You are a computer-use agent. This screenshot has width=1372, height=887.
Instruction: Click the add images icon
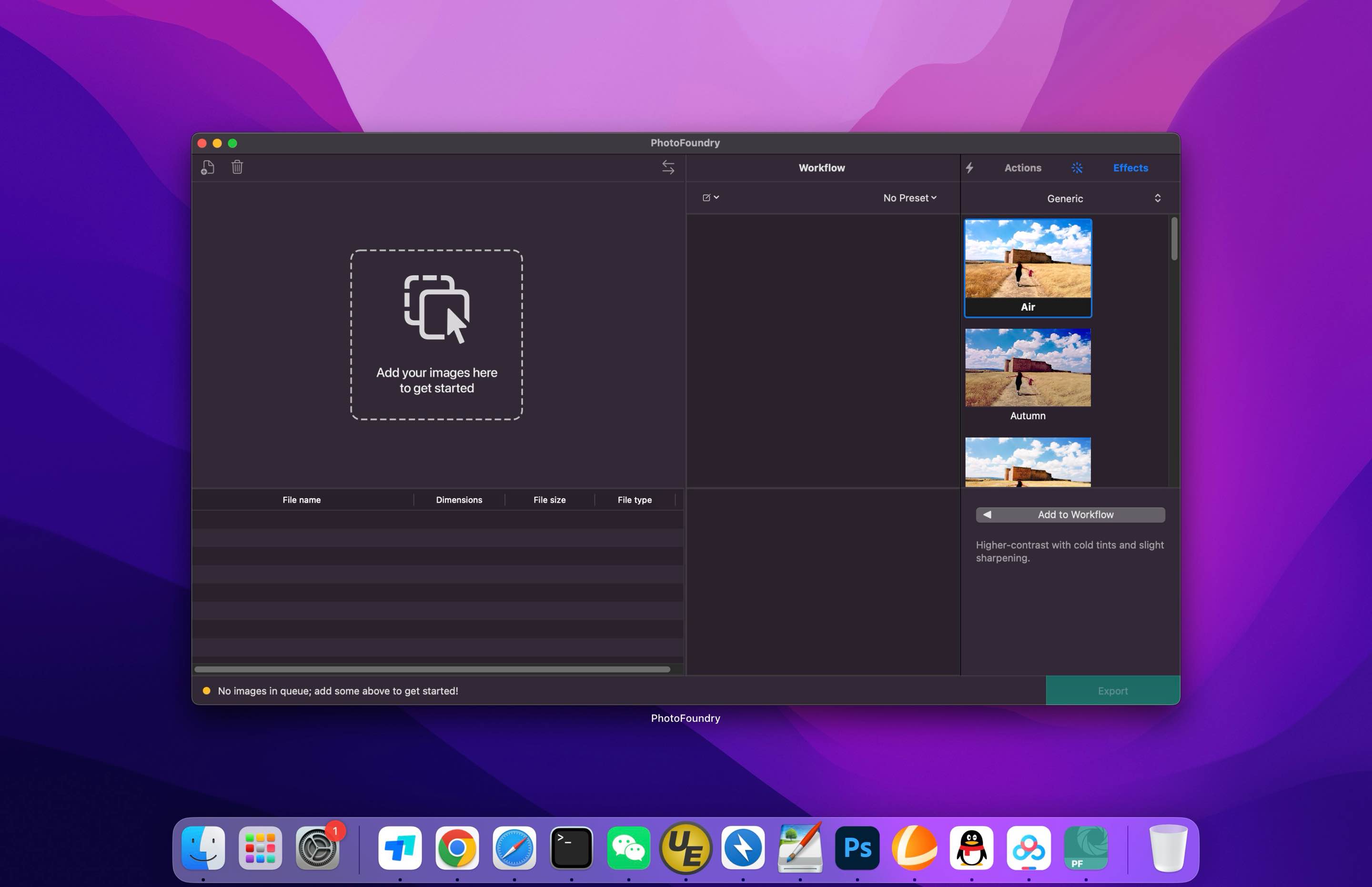[207, 167]
